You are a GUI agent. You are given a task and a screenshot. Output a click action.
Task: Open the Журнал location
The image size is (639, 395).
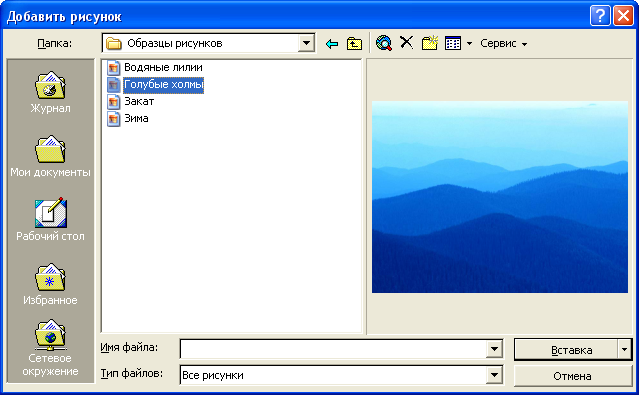click(x=51, y=93)
